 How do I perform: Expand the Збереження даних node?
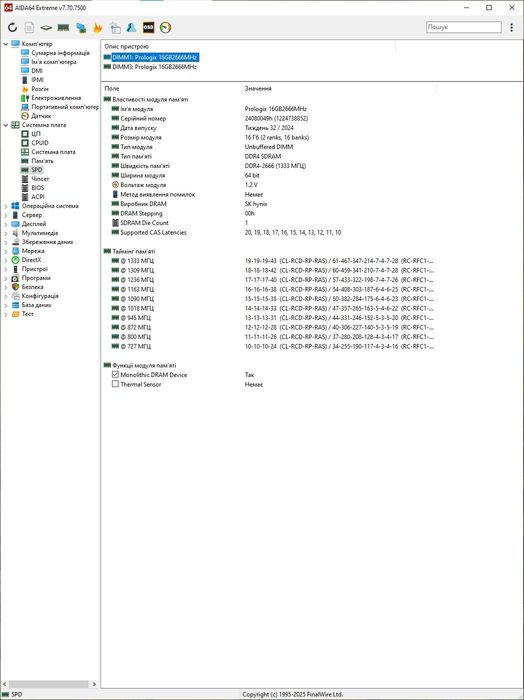point(6,242)
